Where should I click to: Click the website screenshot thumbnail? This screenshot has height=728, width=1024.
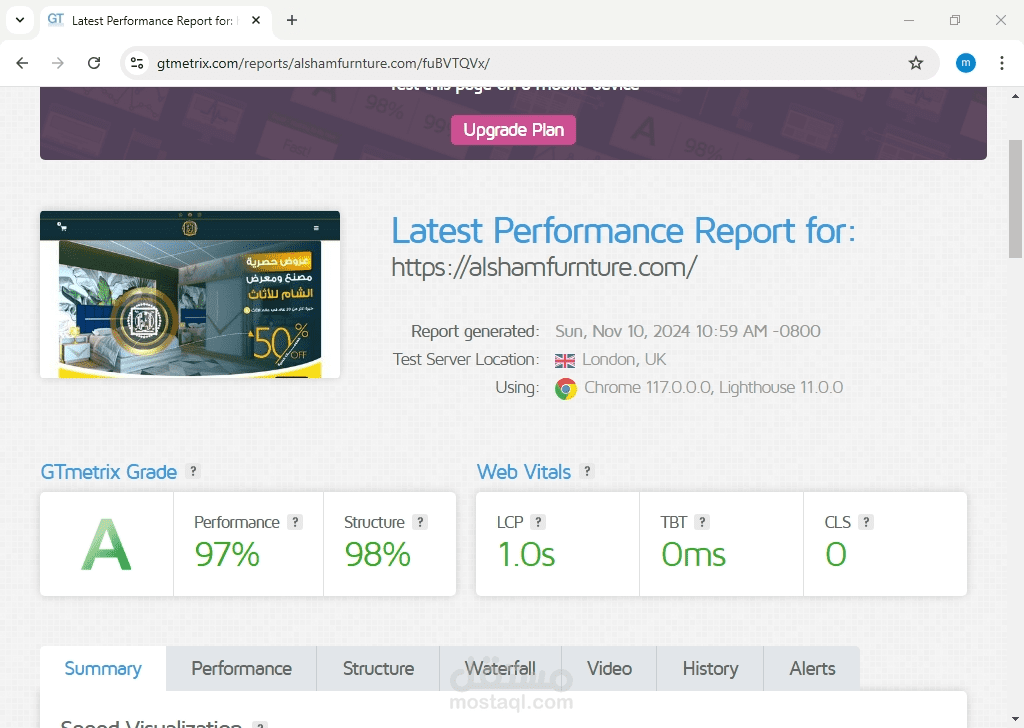190,294
